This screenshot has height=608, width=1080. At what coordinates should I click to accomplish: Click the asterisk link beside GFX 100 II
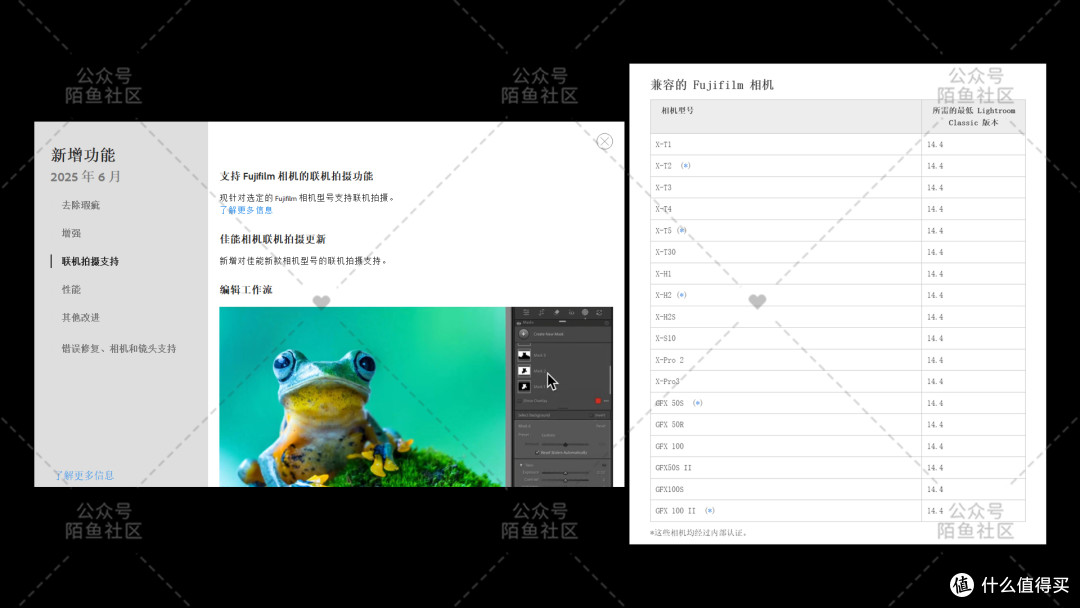click(x=710, y=511)
